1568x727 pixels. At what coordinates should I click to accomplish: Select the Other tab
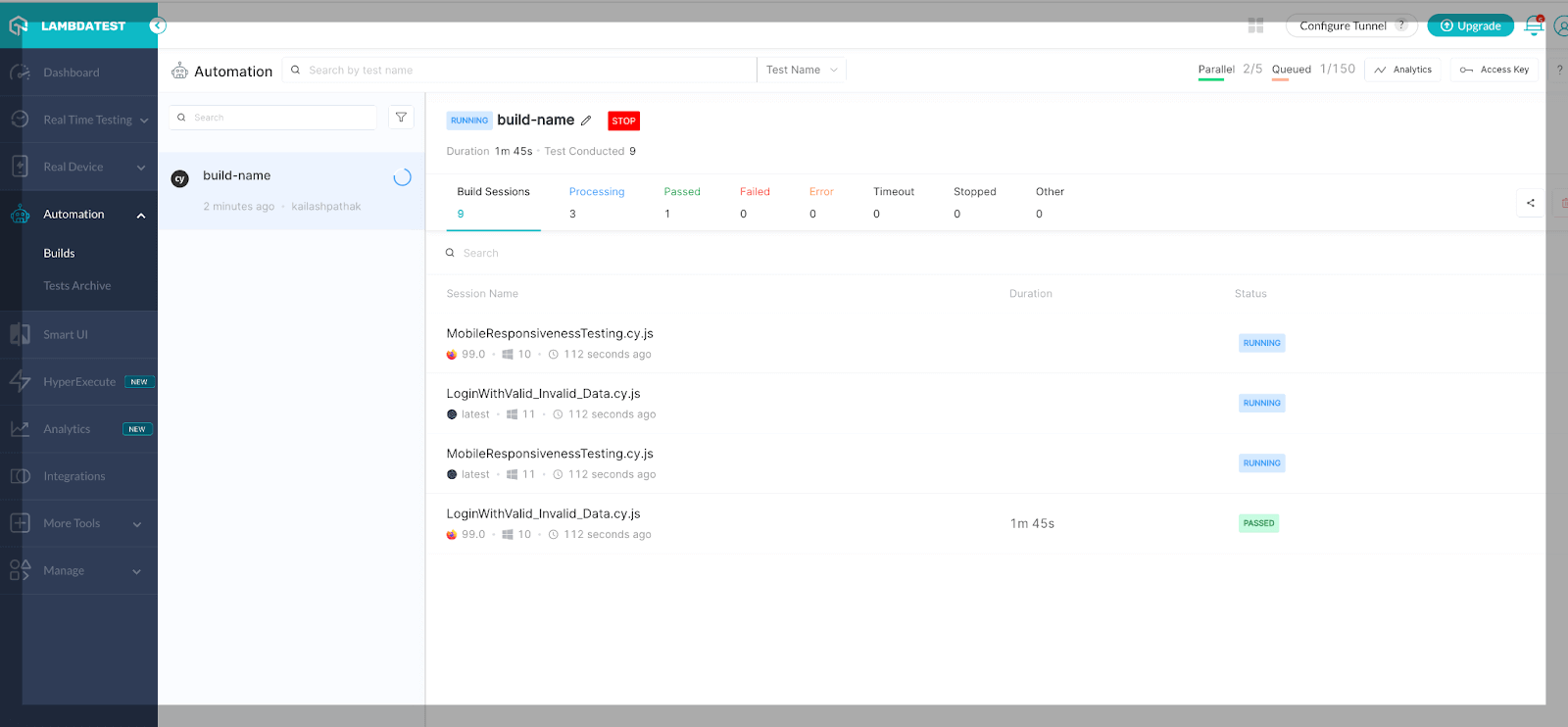tap(1050, 202)
